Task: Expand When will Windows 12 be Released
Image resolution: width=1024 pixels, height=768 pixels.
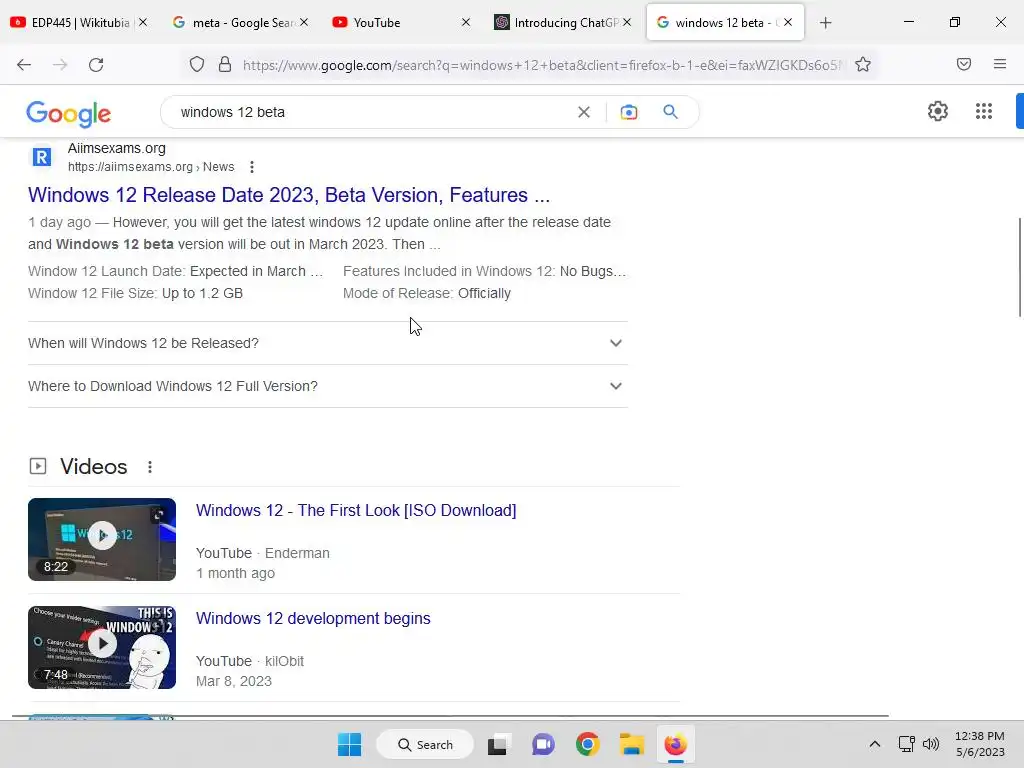Action: [328, 343]
